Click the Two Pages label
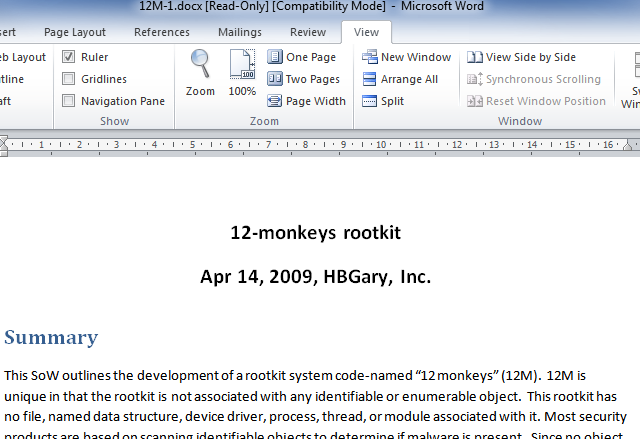The height and width of the screenshot is (439, 640). 313,79
